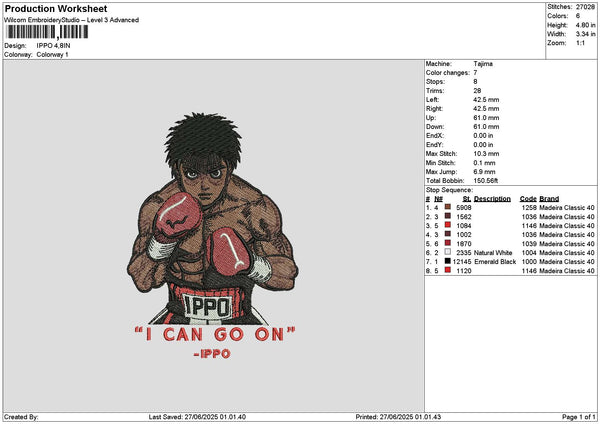
Task: Click the red "-IPPO" signature under the quote
Action: [x=212, y=354]
